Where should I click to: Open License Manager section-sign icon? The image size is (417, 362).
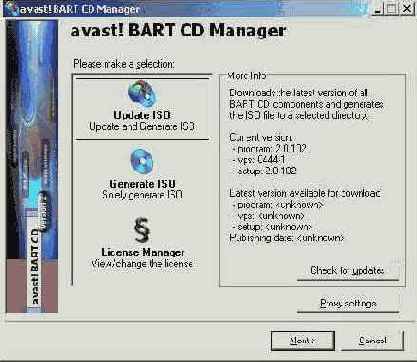[142, 230]
